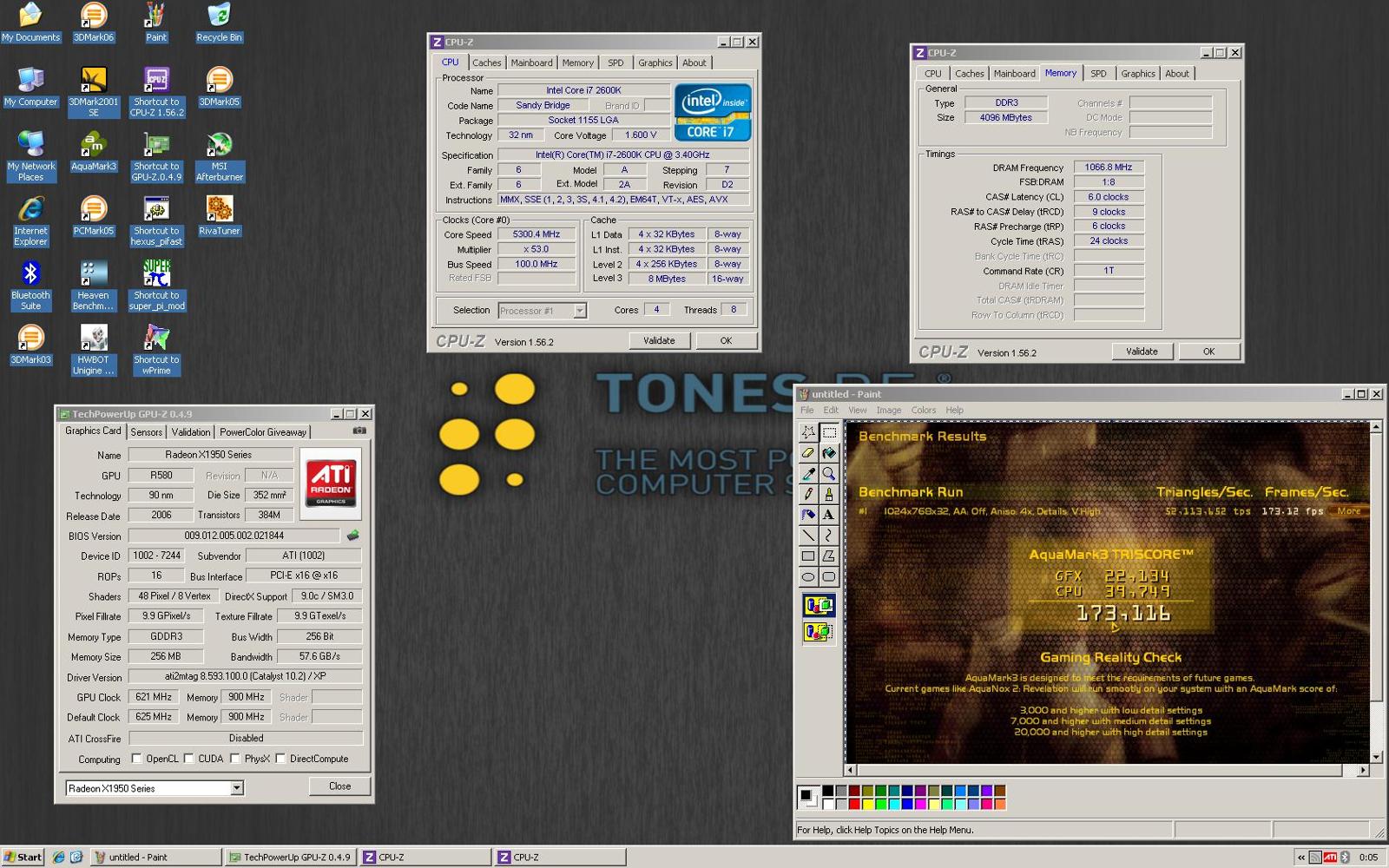The width and height of the screenshot is (1389, 868).
Task: Click Validate in the Memory CPU-Z window
Action: click(x=1142, y=352)
